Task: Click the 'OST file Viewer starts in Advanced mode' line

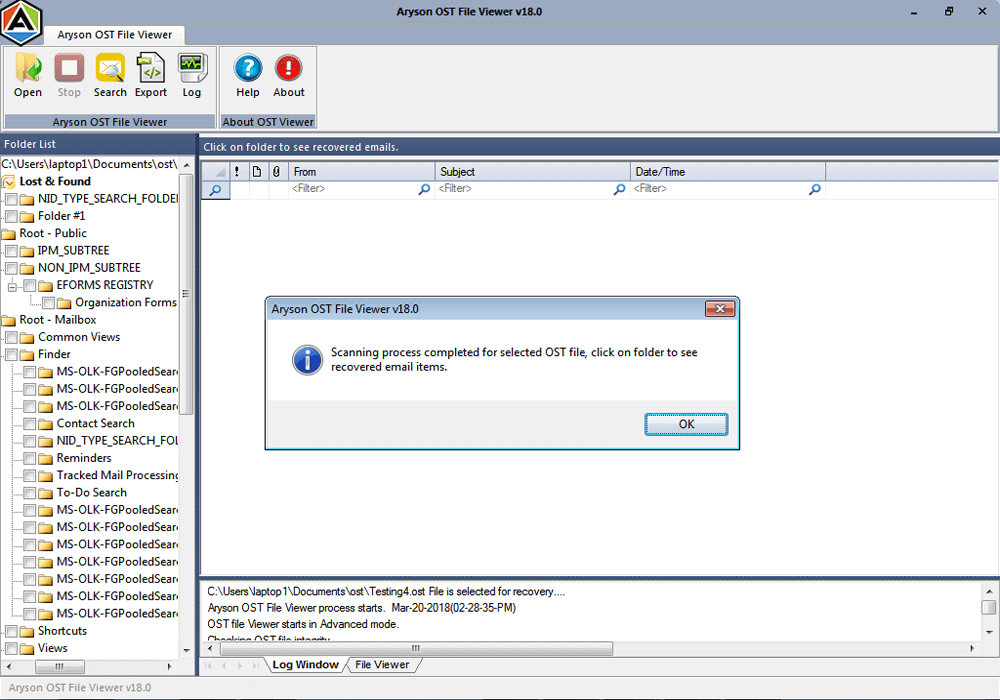Action: click(x=303, y=624)
